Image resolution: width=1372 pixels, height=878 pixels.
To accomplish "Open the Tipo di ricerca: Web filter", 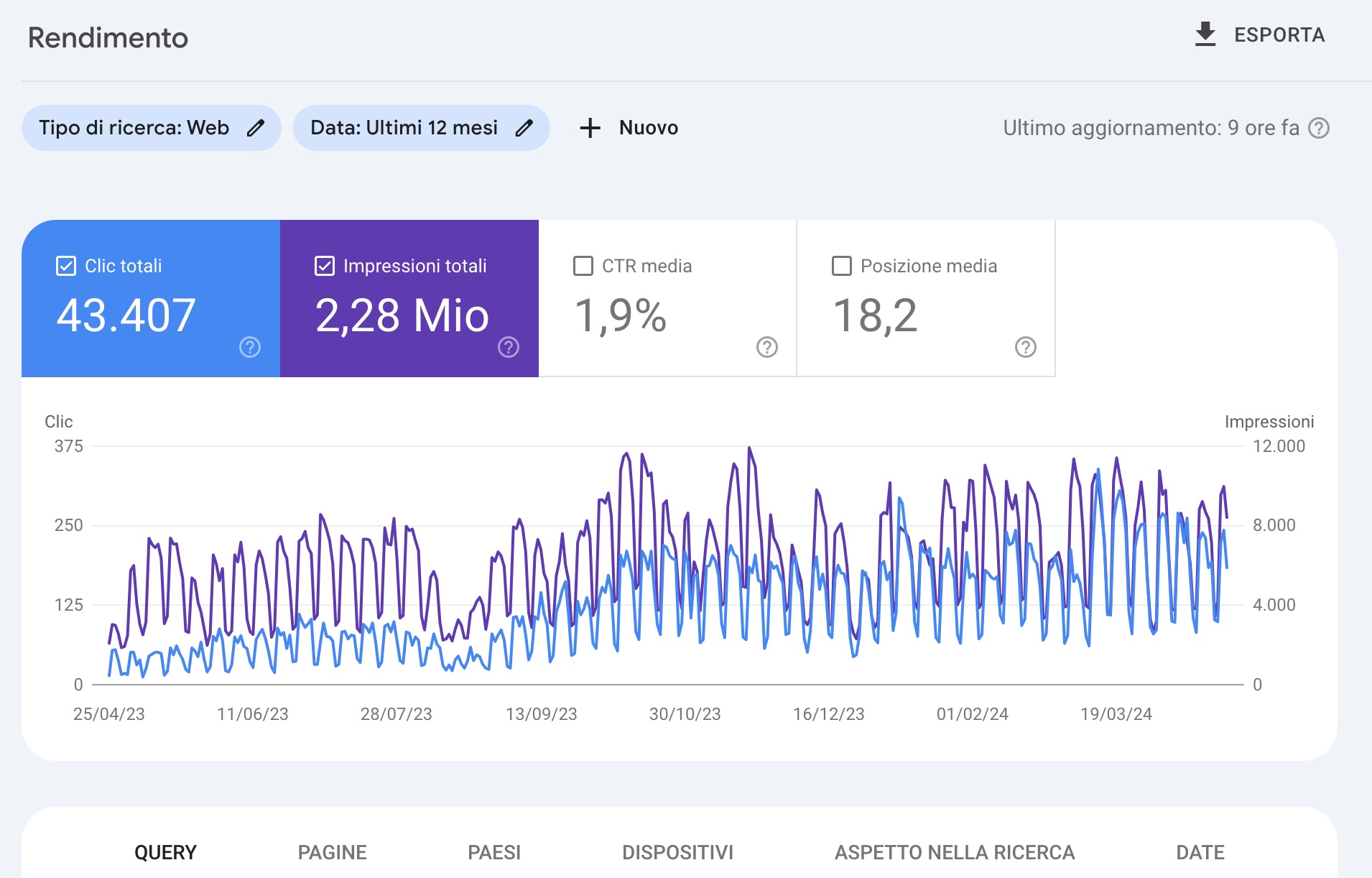I will point(151,128).
